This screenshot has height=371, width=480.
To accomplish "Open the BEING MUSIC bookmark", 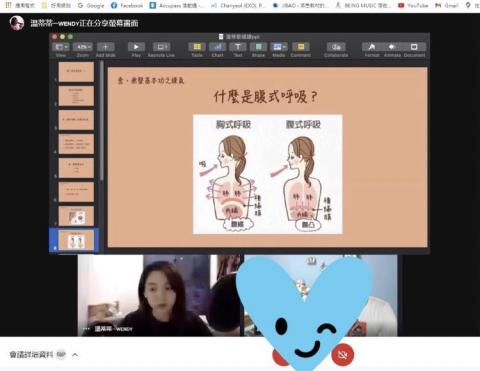I will [363, 5].
